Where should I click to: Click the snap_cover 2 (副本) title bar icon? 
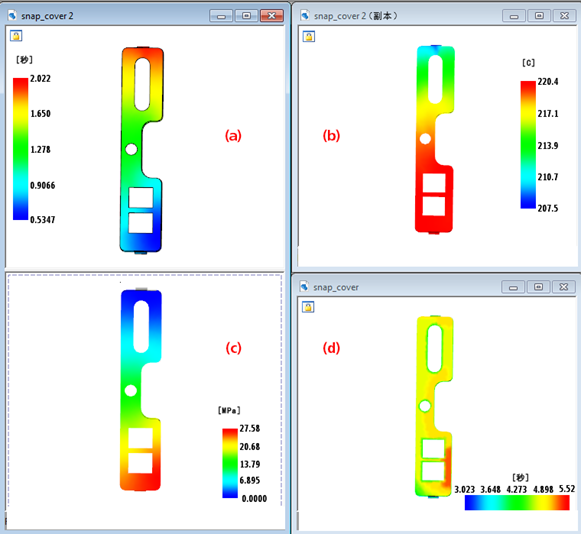point(305,16)
